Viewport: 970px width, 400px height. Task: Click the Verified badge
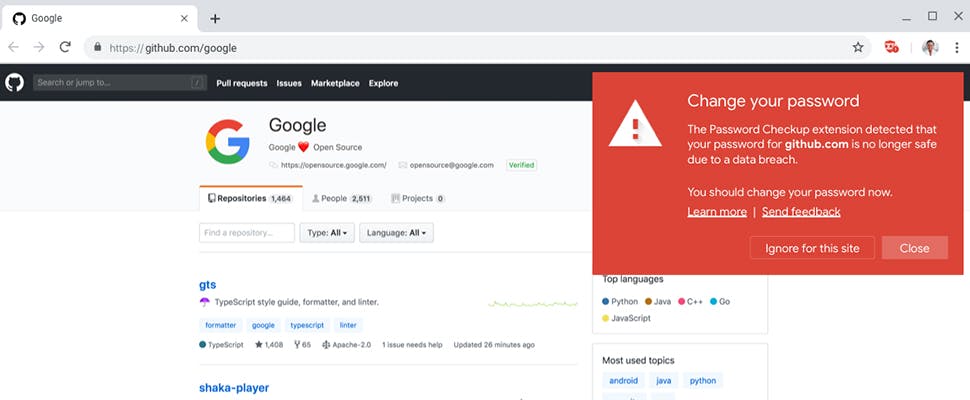(521, 165)
